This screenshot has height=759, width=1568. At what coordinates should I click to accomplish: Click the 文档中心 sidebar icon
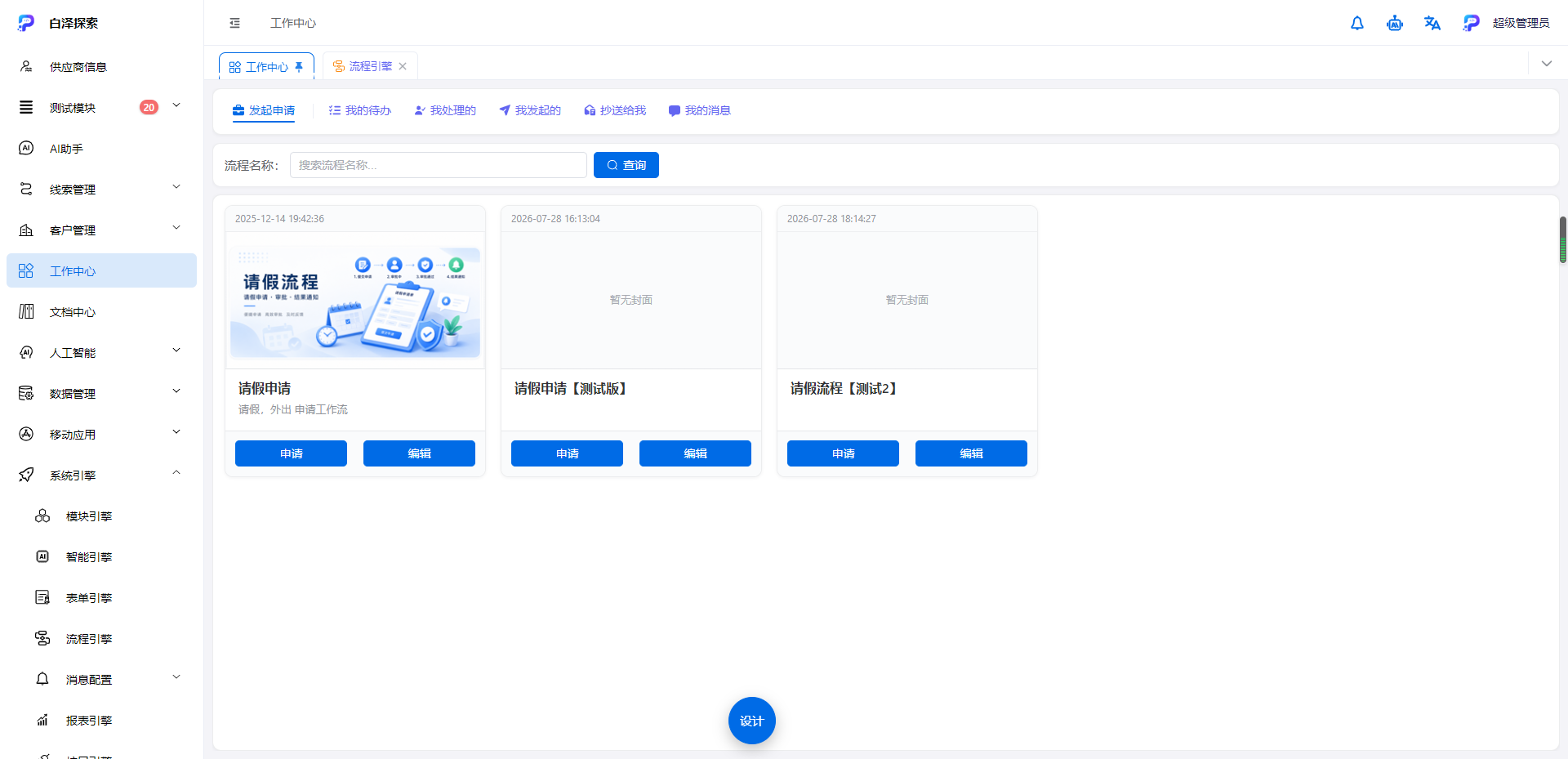26,311
